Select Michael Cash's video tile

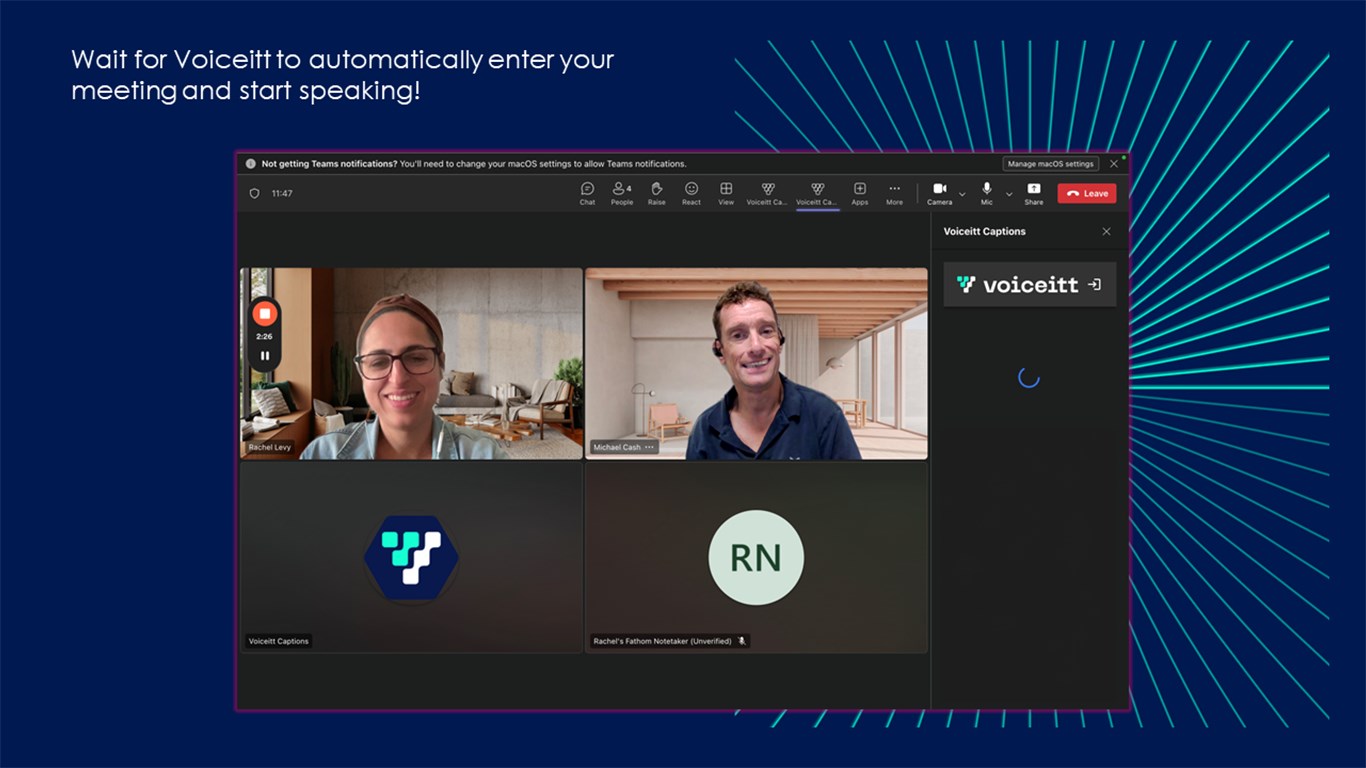pyautogui.click(x=756, y=363)
